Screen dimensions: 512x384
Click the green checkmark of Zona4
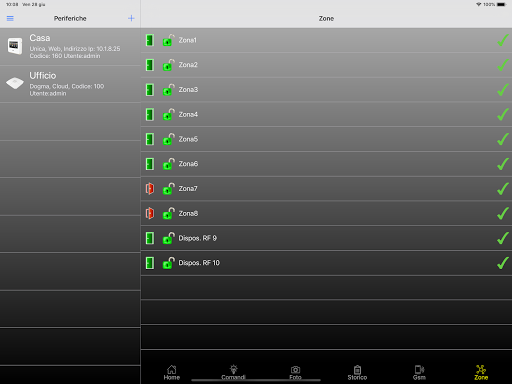click(x=503, y=114)
